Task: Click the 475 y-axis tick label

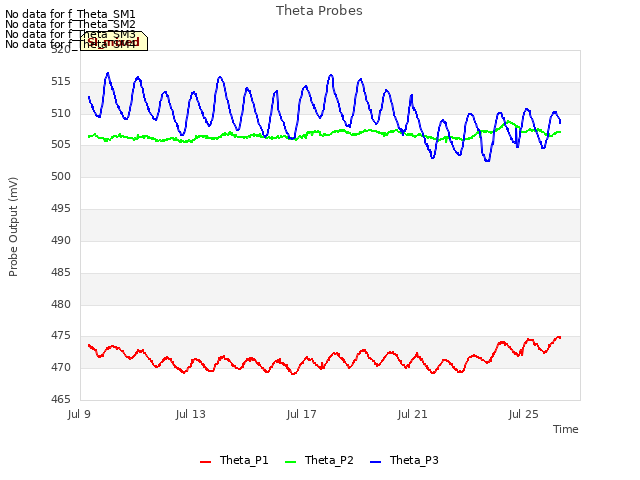Action: (61, 336)
